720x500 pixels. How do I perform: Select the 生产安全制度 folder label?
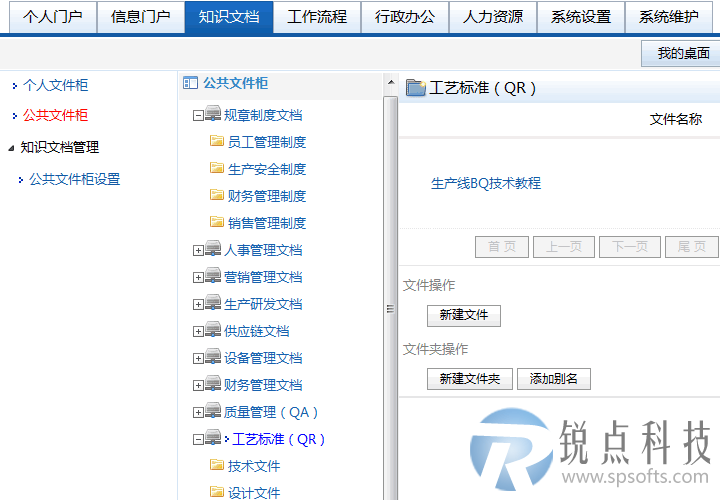pos(267,169)
